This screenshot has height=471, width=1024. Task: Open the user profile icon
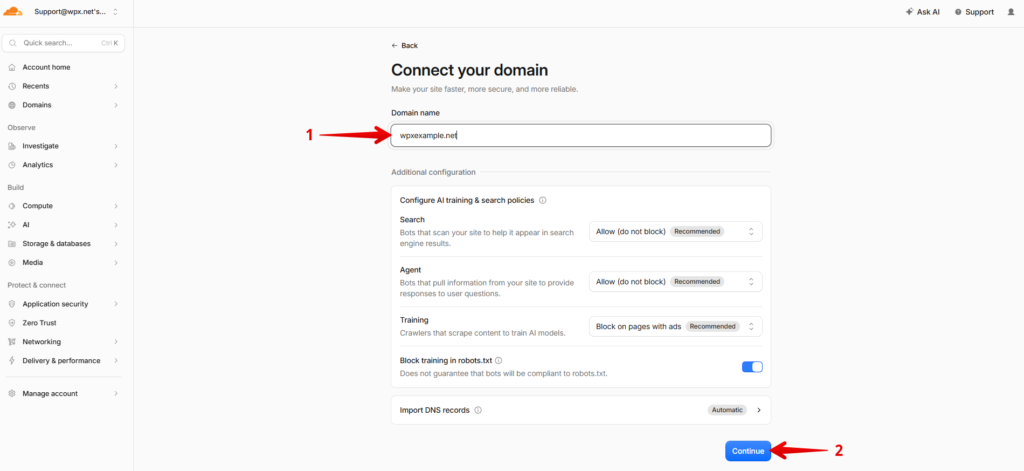click(x=1010, y=12)
